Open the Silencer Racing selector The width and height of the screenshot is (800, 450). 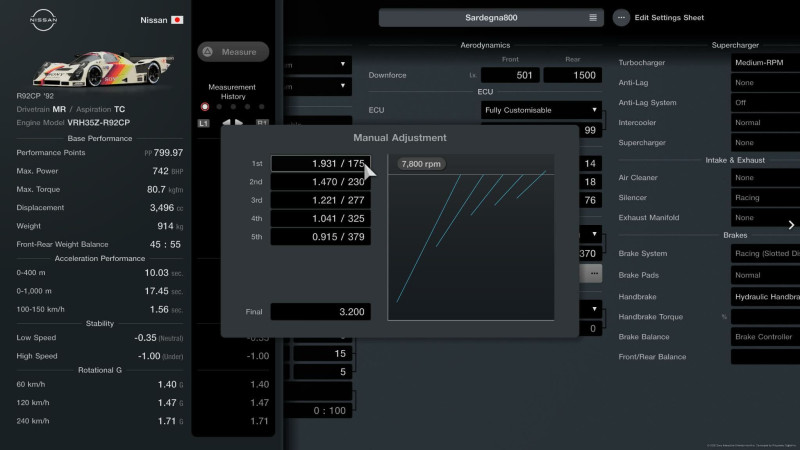pos(765,197)
